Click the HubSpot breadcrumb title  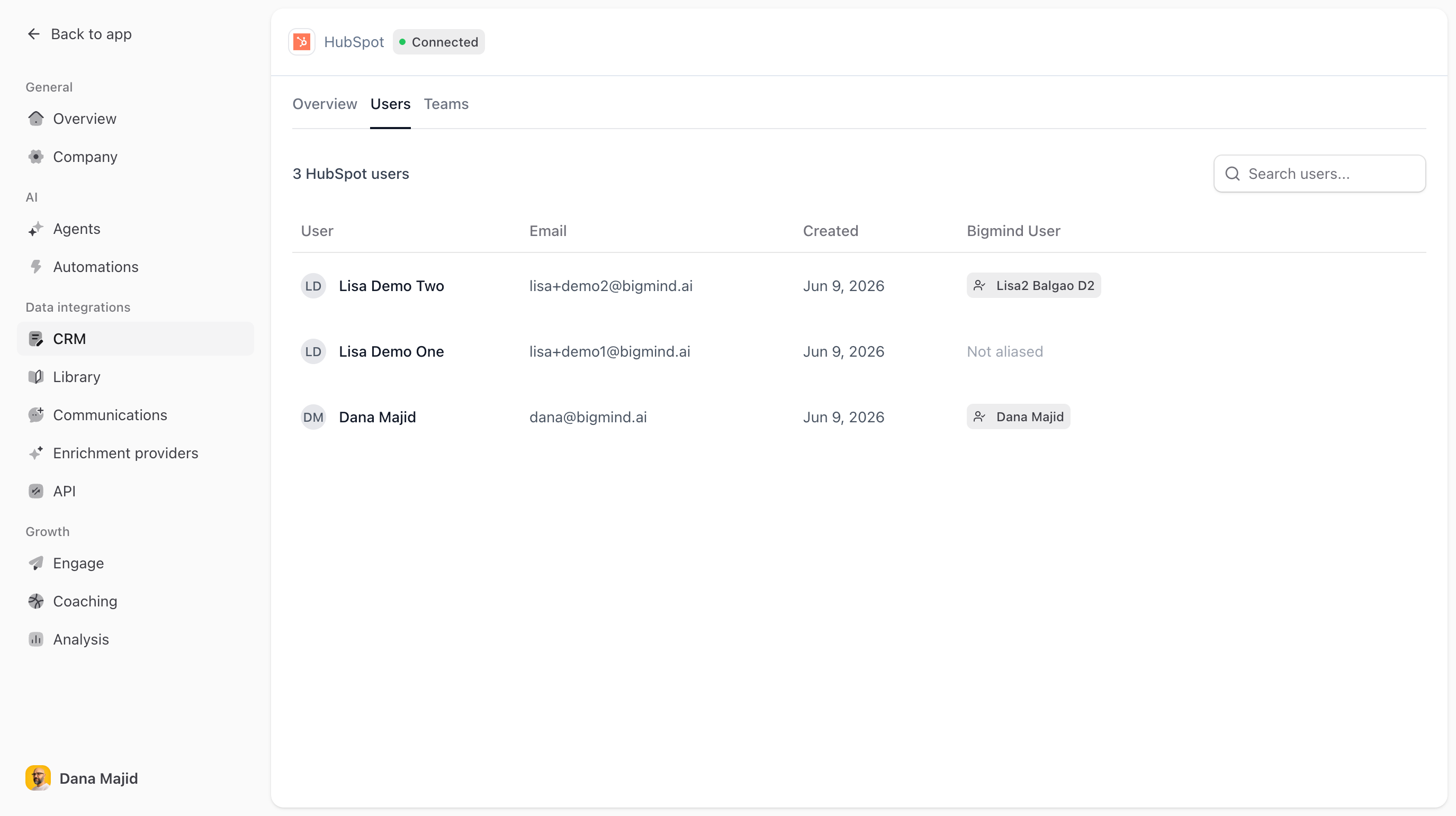(x=354, y=42)
